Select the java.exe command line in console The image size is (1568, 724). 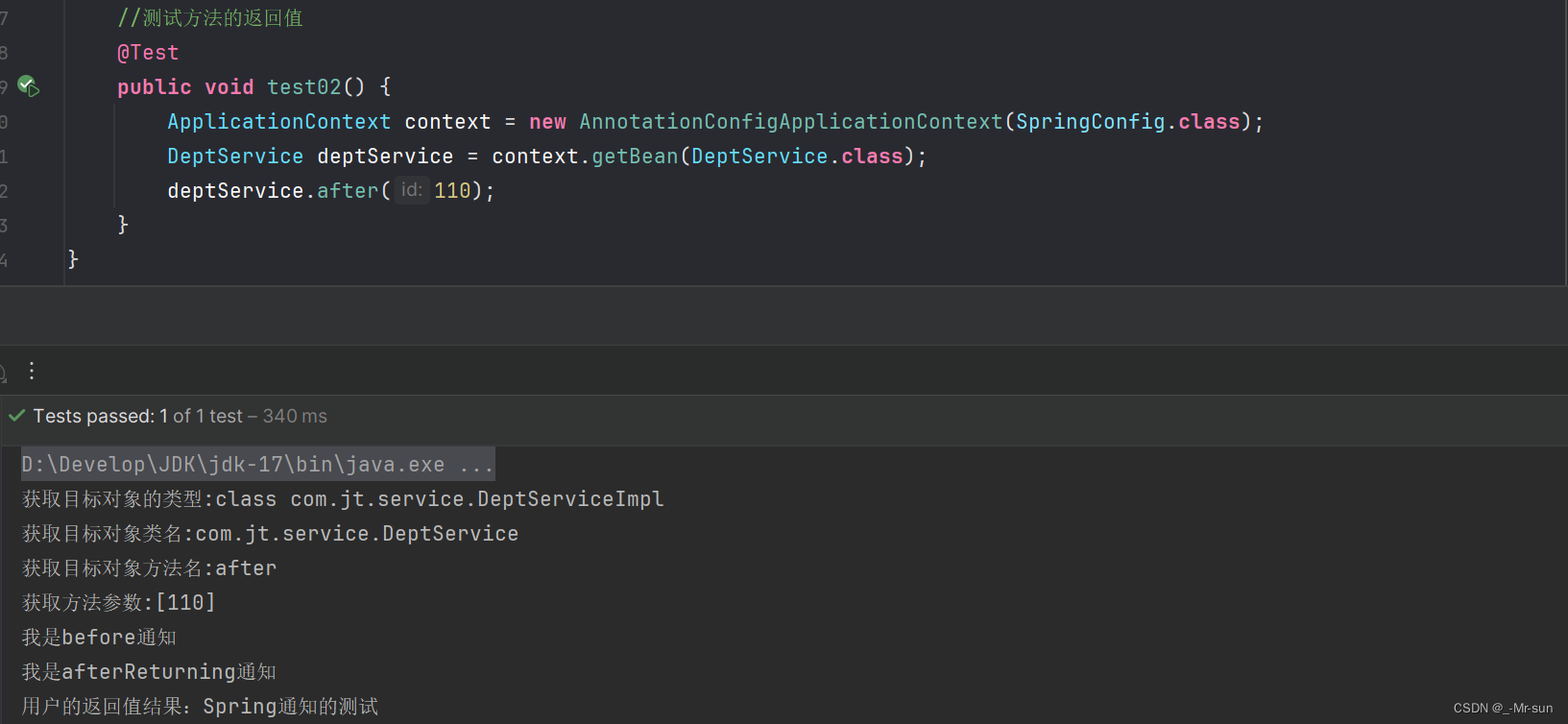point(257,465)
